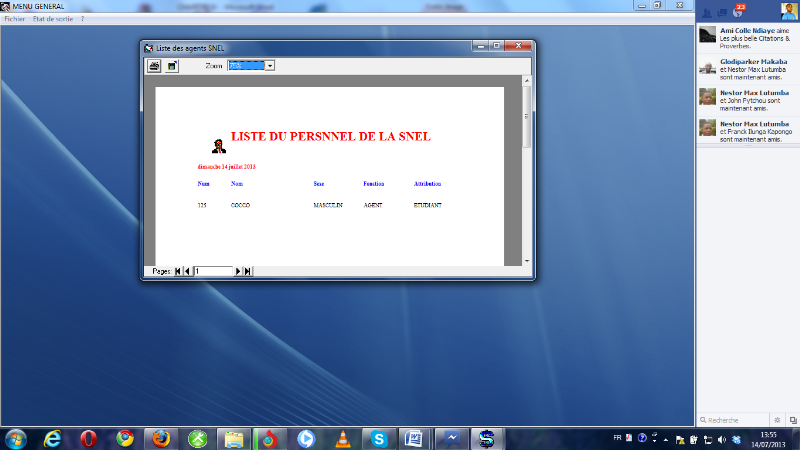Viewport: 800px width, 450px height.
Task: Click the report's vertical scrollbar thumb
Action: point(527,116)
